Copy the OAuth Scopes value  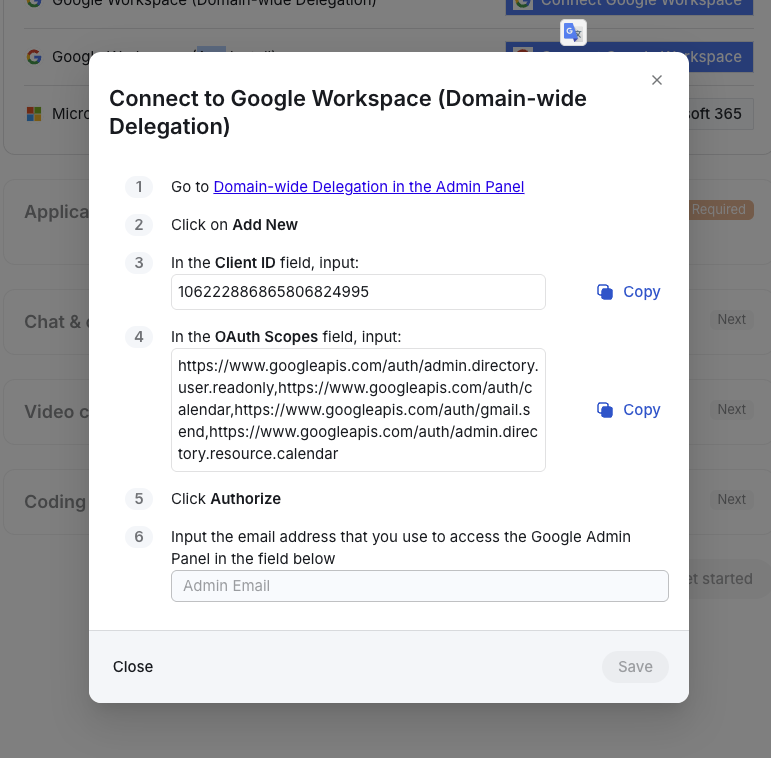(x=628, y=409)
